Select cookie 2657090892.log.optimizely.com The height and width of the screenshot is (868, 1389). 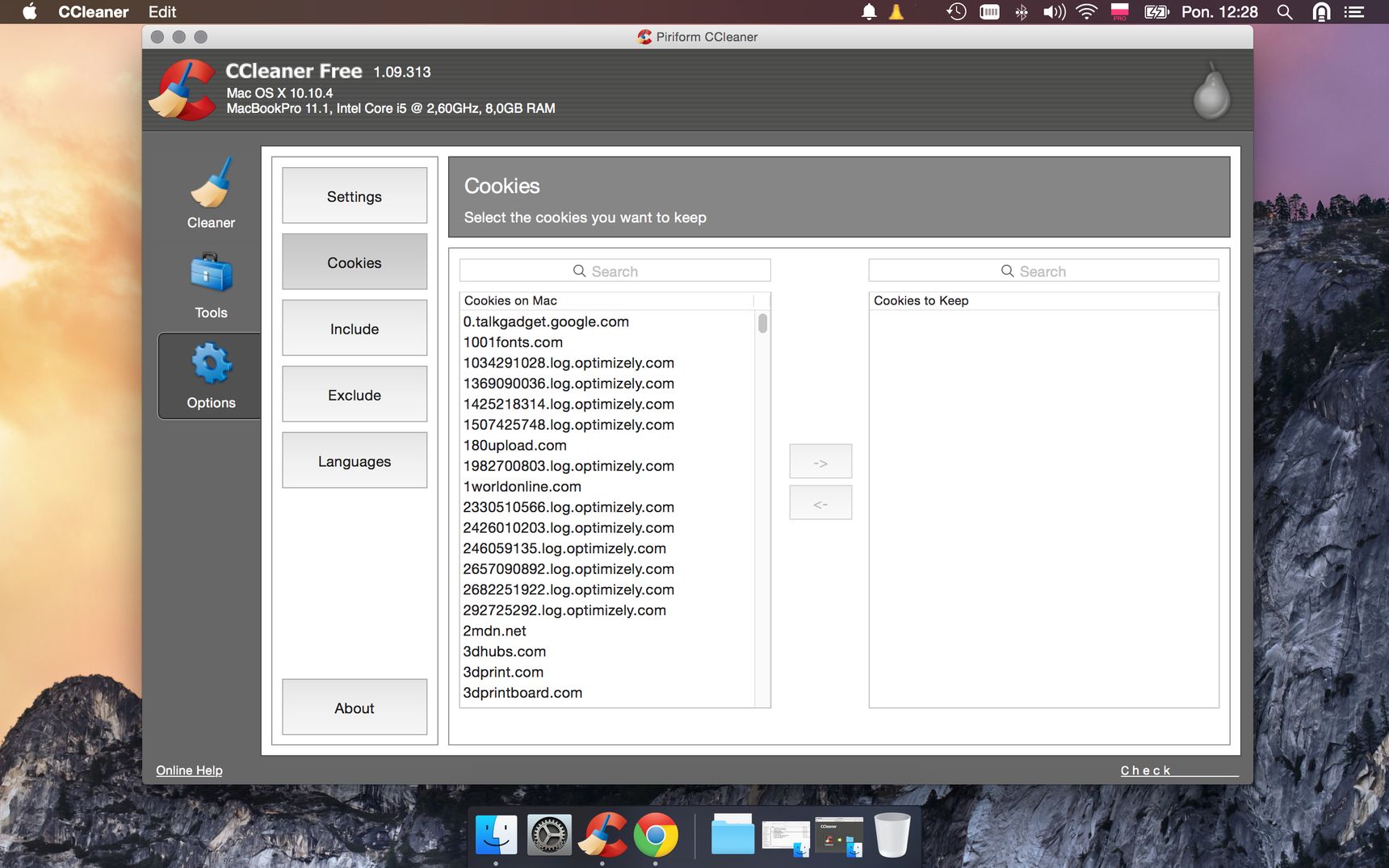click(x=607, y=568)
